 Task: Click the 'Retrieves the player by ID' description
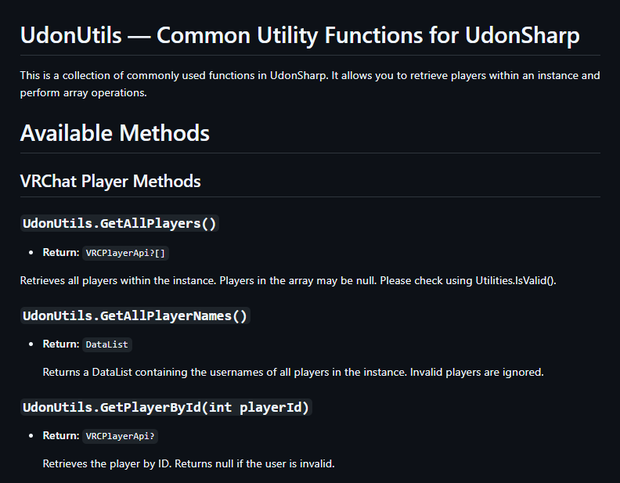107,464
